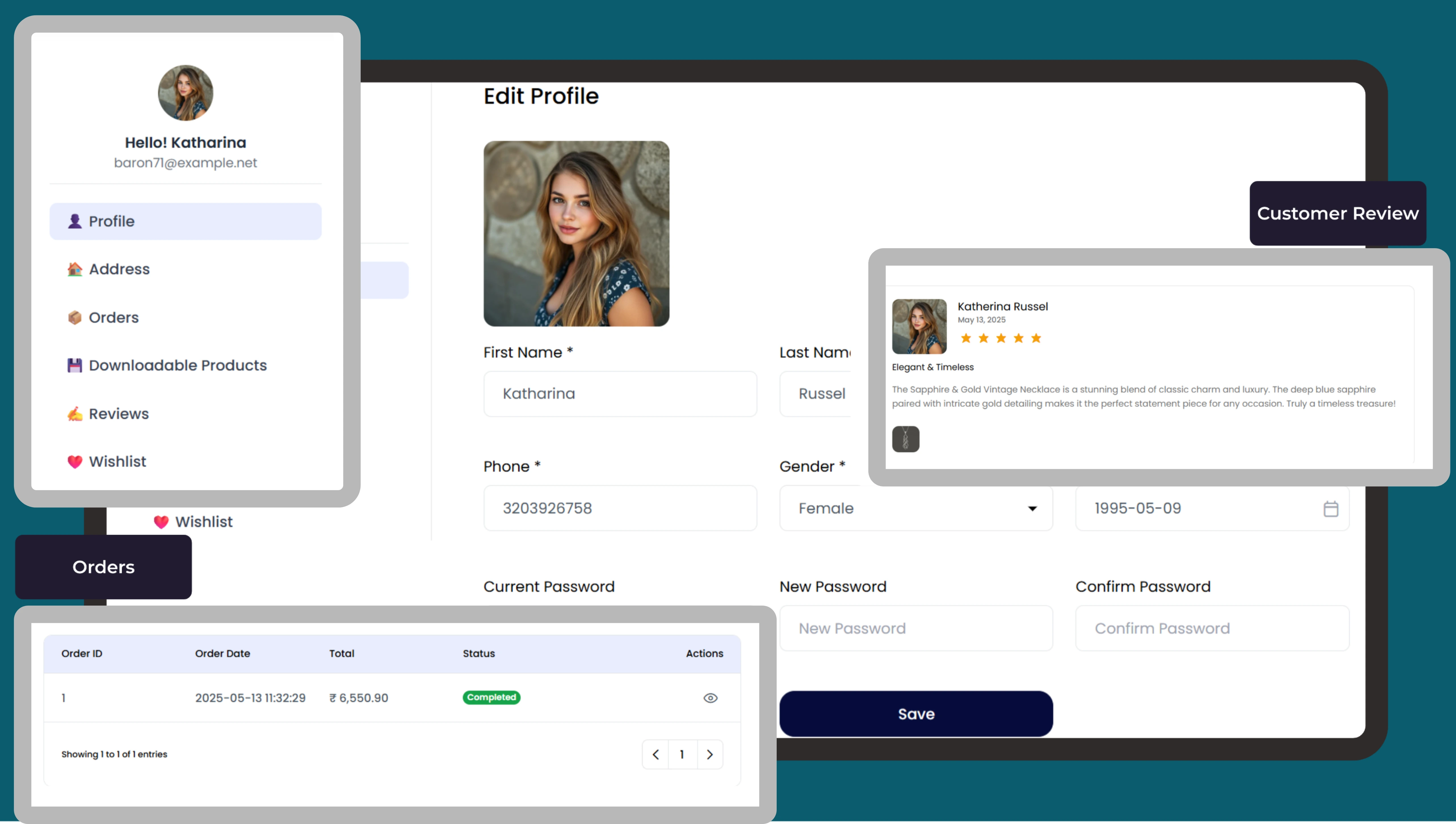Click the Completed status badge
The height and width of the screenshot is (824, 1456).
pos(491,697)
